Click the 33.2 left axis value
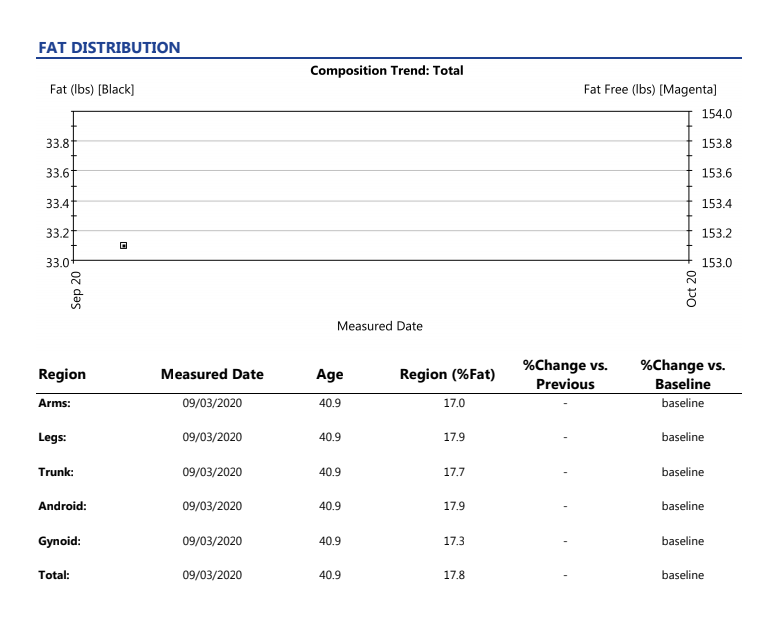This screenshot has height=629, width=771. click(x=58, y=233)
